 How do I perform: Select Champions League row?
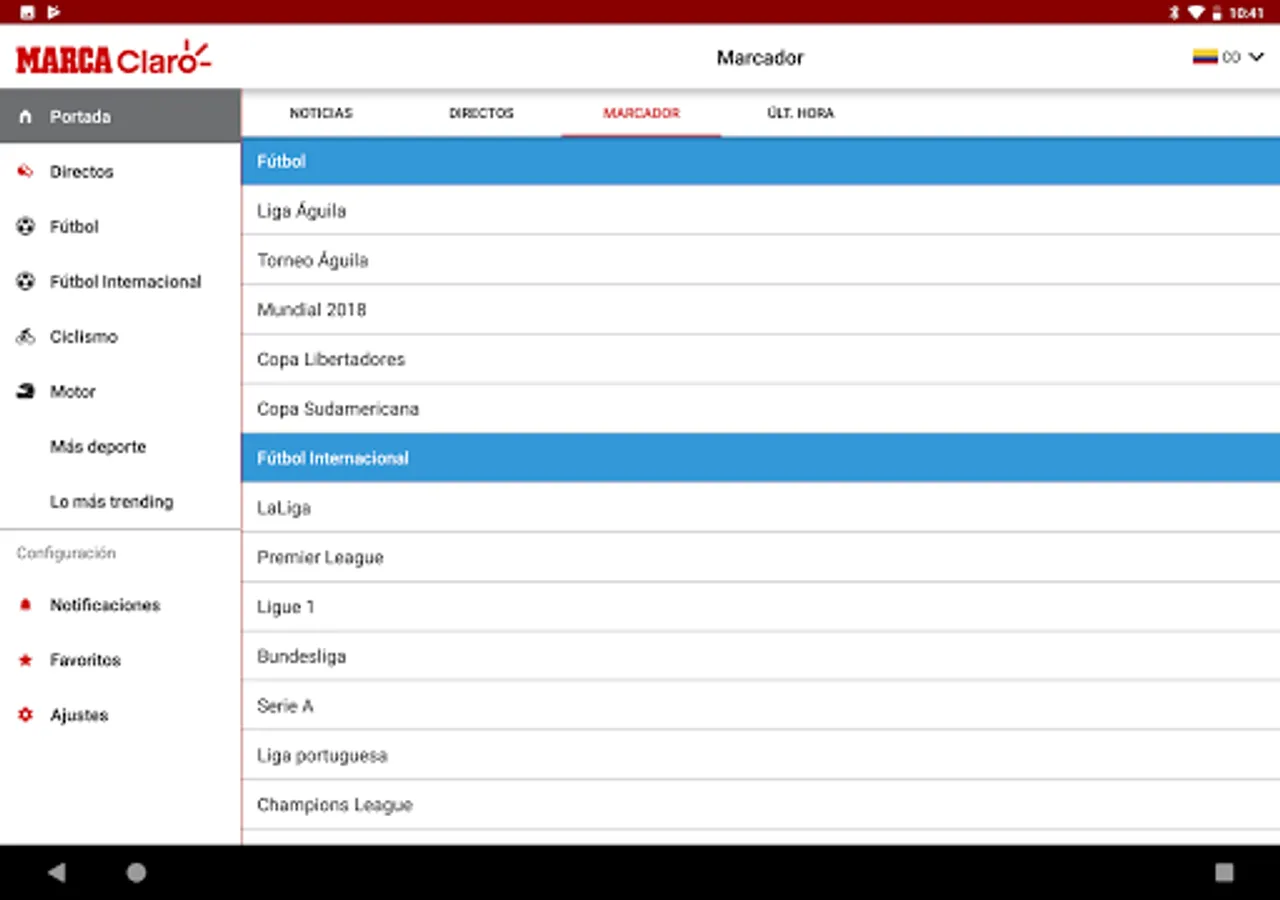pyautogui.click(x=761, y=804)
